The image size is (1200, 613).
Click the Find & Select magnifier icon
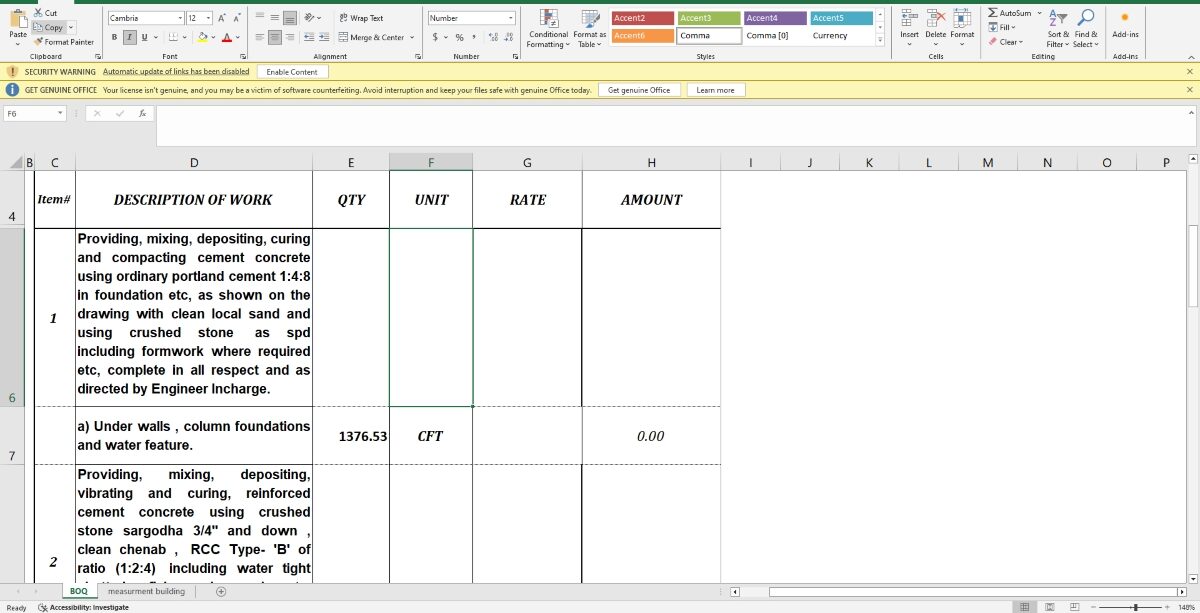coord(1085,18)
